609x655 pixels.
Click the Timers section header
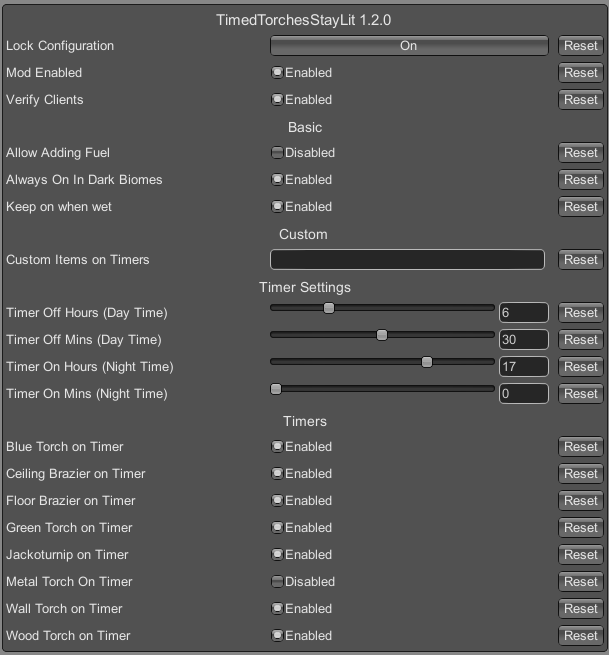click(305, 421)
